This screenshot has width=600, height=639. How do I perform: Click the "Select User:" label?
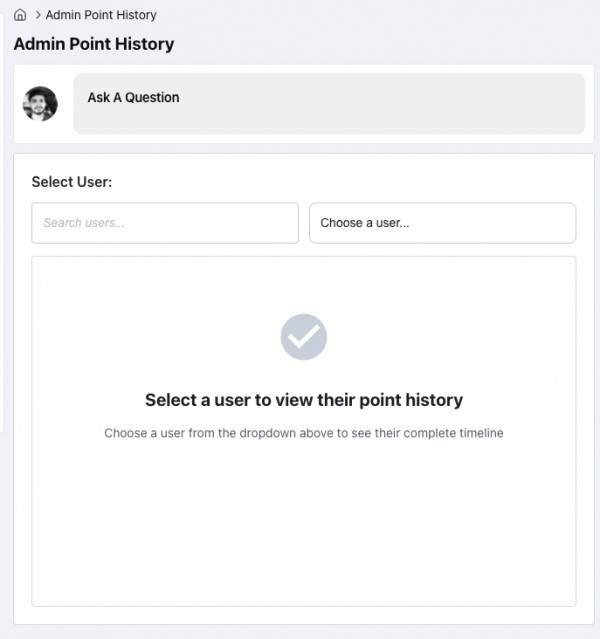coord(72,182)
